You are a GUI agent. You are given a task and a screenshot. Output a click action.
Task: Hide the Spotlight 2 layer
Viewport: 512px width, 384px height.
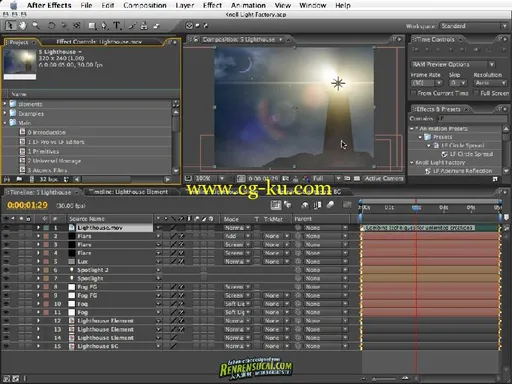tap(6, 270)
